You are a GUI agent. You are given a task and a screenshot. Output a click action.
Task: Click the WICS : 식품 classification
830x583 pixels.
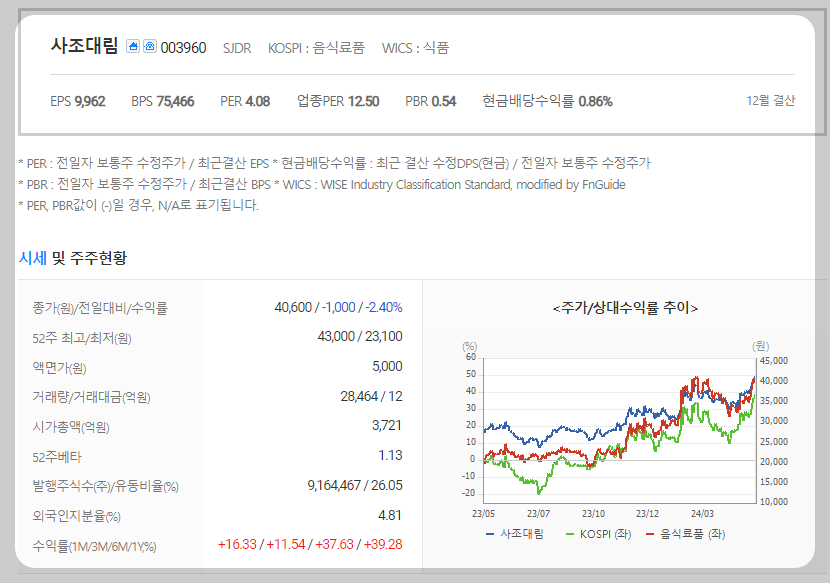(416, 48)
